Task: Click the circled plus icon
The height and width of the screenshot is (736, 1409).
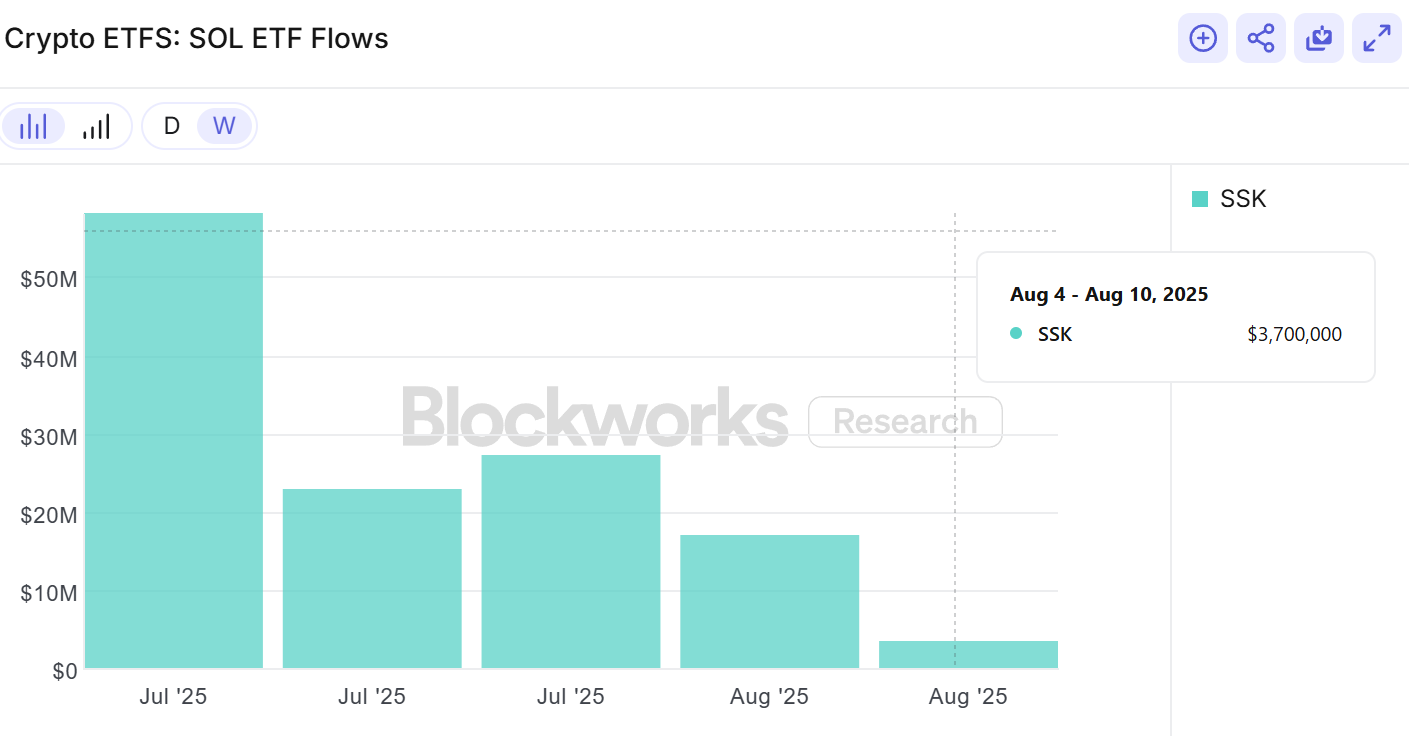Action: pyautogui.click(x=1202, y=38)
